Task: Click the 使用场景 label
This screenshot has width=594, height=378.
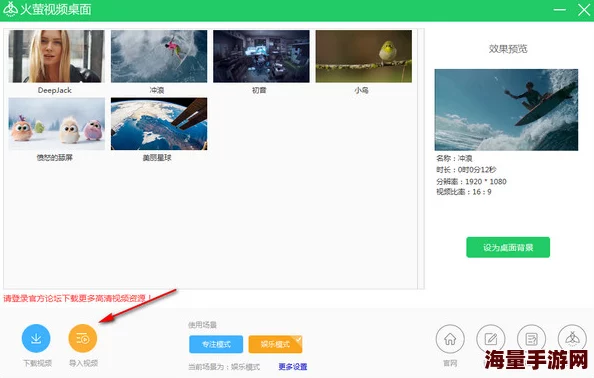Action: click(202, 325)
